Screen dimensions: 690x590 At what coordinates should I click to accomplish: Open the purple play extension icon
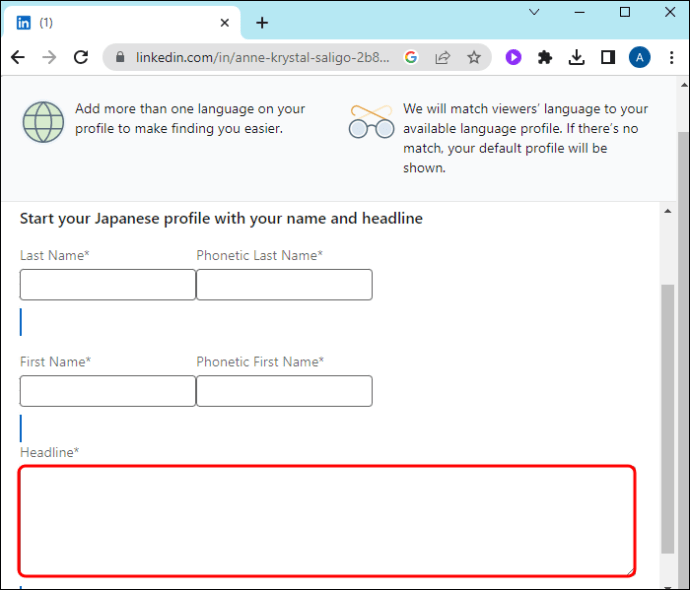(x=514, y=57)
